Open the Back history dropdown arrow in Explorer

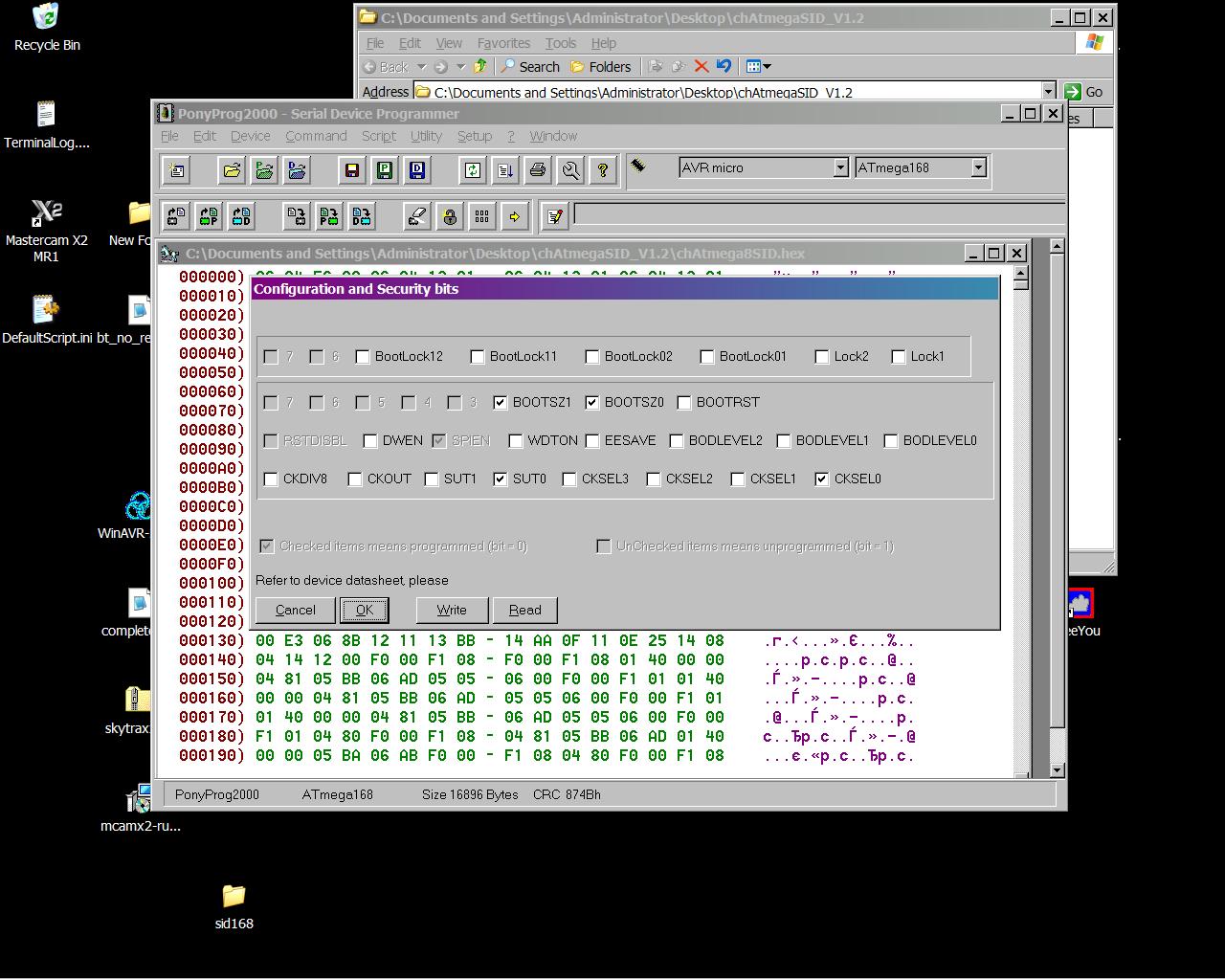point(421,67)
